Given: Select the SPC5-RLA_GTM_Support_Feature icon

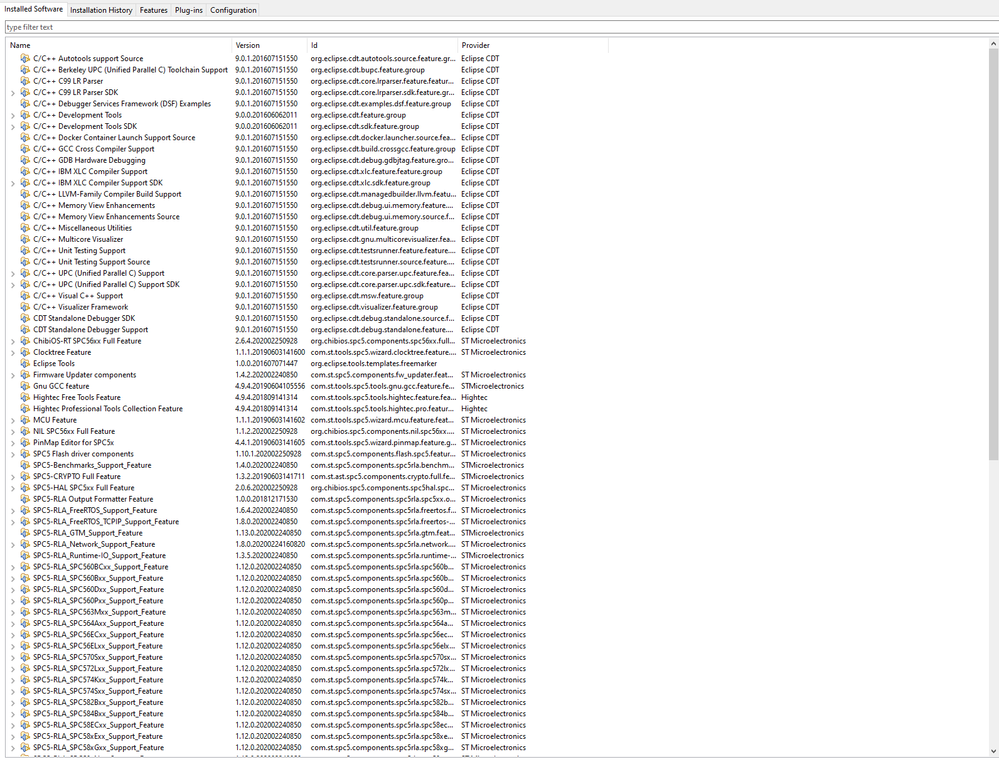Looking at the screenshot, I should click(x=25, y=533).
